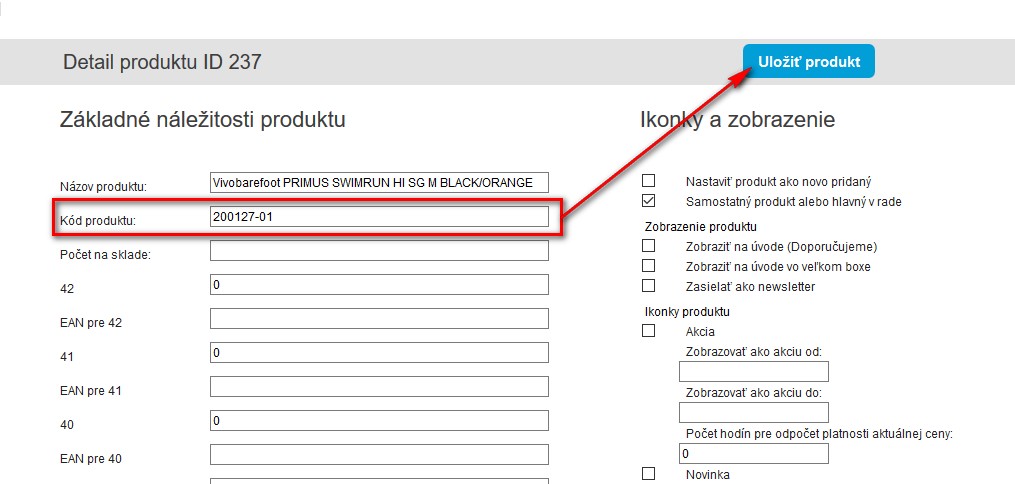Select the EAN pre 41 field
Viewport: 1015px width, 484px height.
coord(379,387)
